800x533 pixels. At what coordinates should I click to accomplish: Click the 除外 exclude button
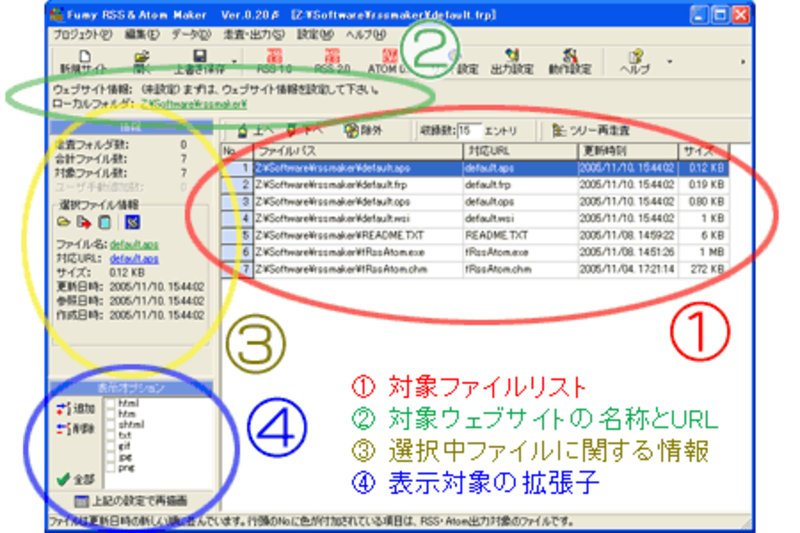(x=363, y=131)
